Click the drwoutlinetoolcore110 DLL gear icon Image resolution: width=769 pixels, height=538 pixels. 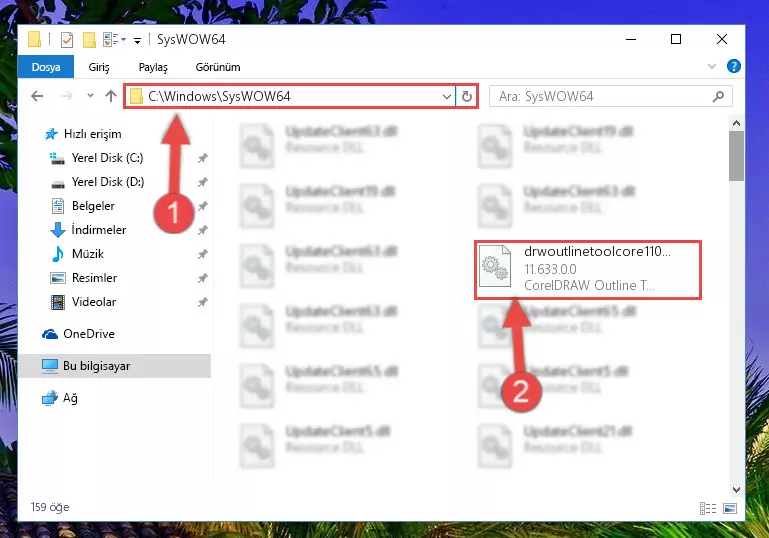click(495, 266)
